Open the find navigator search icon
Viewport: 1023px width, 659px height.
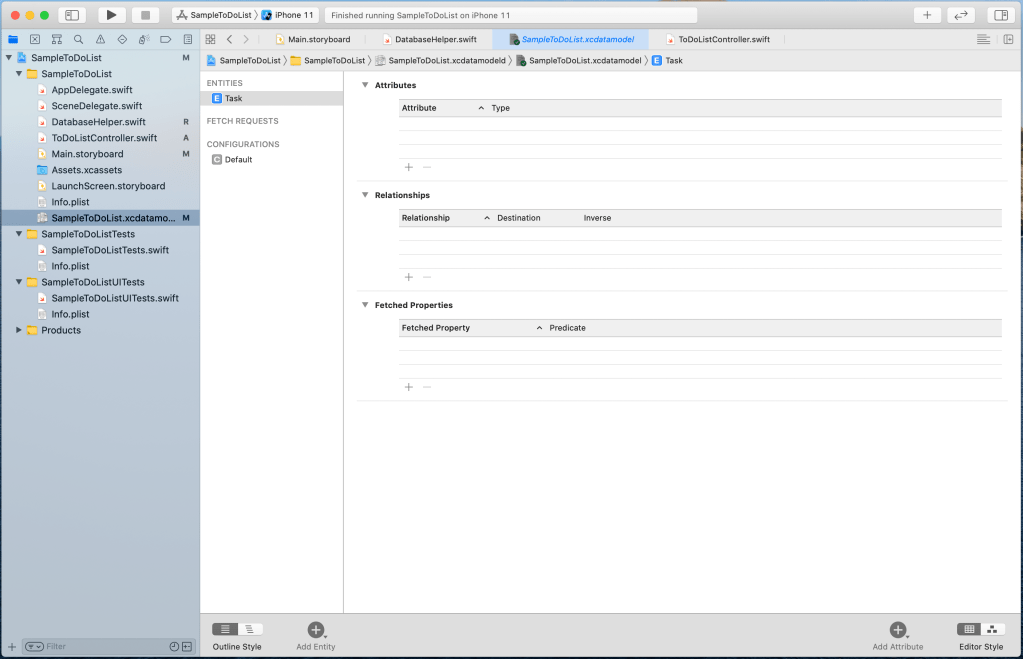point(79,39)
